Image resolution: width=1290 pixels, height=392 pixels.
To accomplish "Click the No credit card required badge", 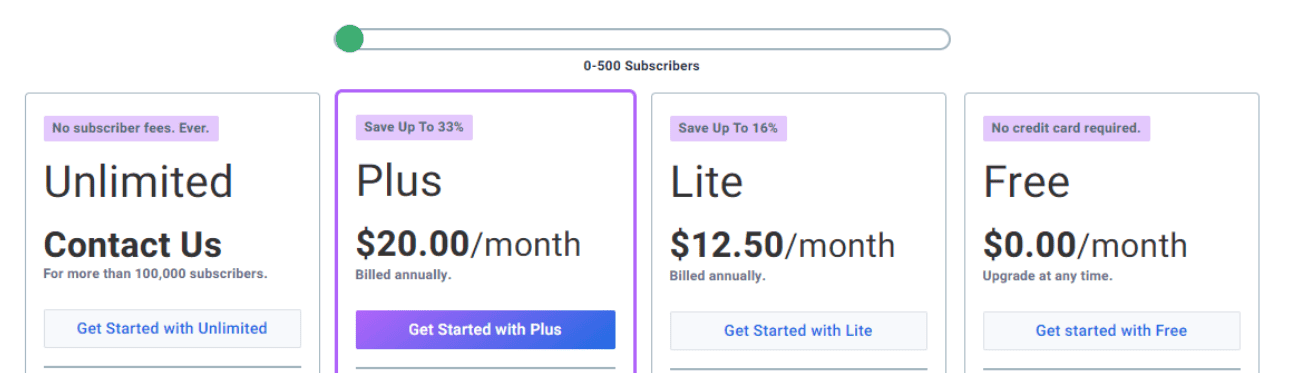I will (x=1066, y=128).
